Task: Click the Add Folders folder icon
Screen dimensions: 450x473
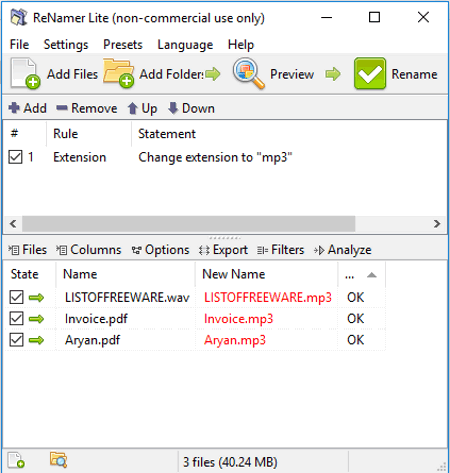Action: [119, 73]
